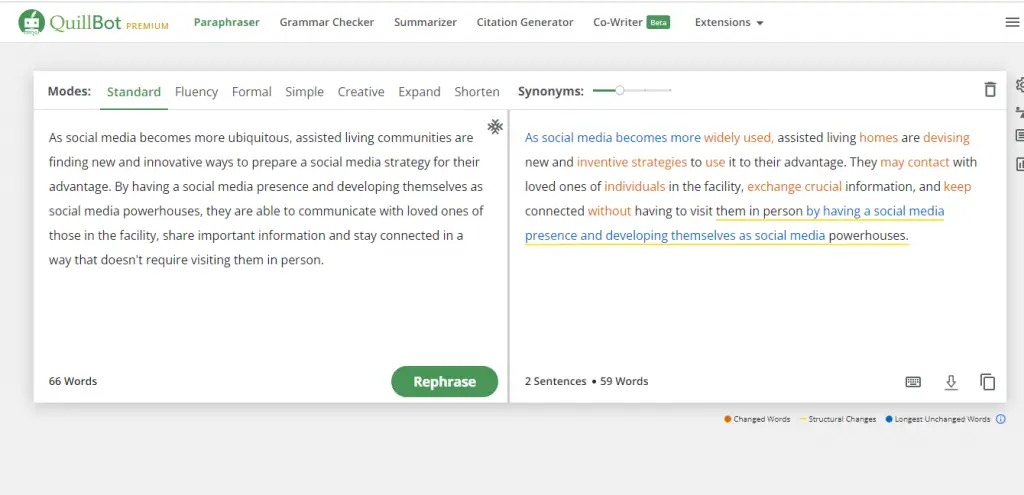Viewport: 1024px width, 495px height.
Task: Open Citation Generator
Action: (x=525, y=22)
